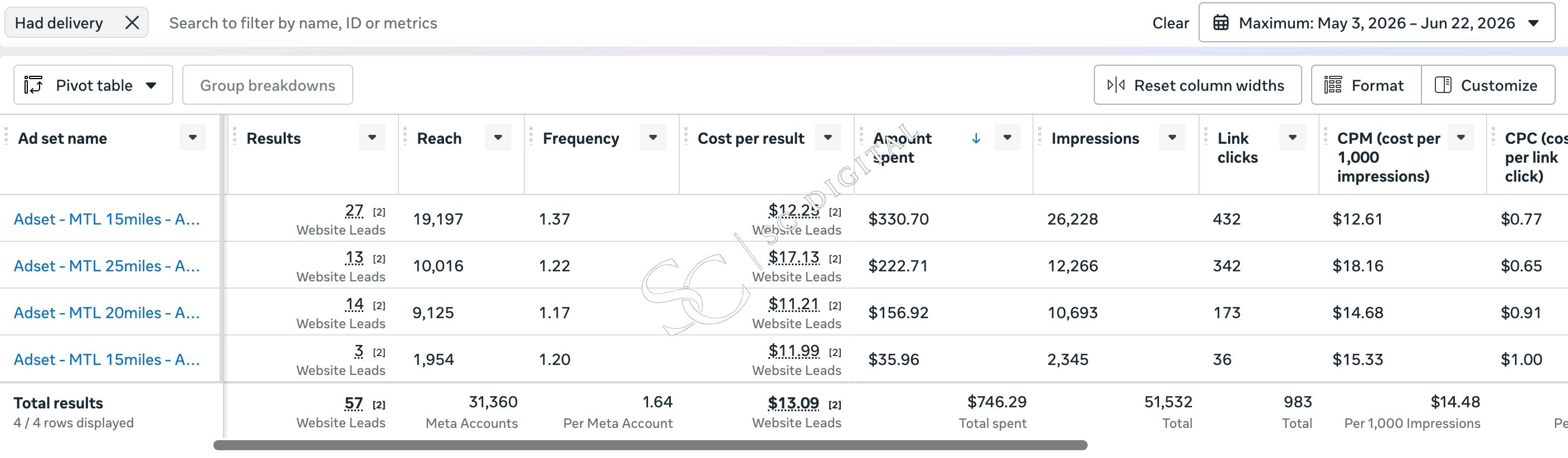This screenshot has width=1568, height=458.
Task: Click the horizontal table scrollbar
Action: tap(650, 446)
